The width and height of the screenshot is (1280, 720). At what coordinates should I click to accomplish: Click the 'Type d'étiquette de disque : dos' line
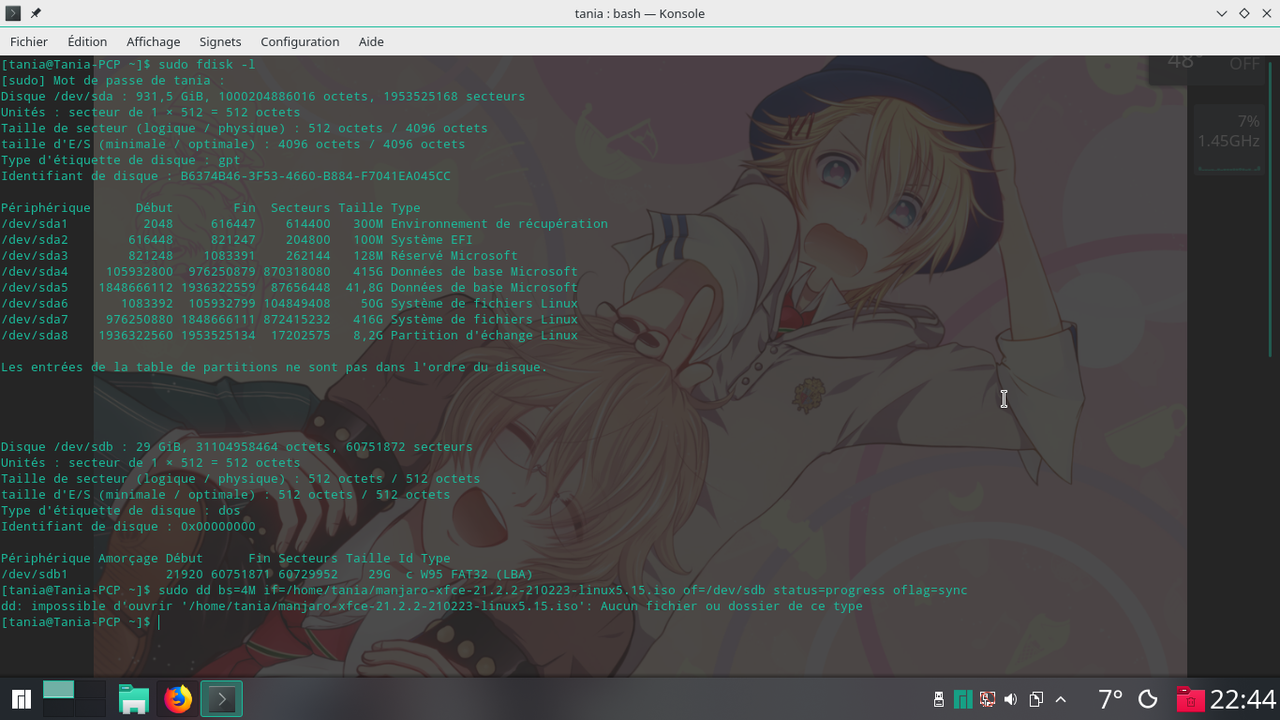click(x=120, y=511)
